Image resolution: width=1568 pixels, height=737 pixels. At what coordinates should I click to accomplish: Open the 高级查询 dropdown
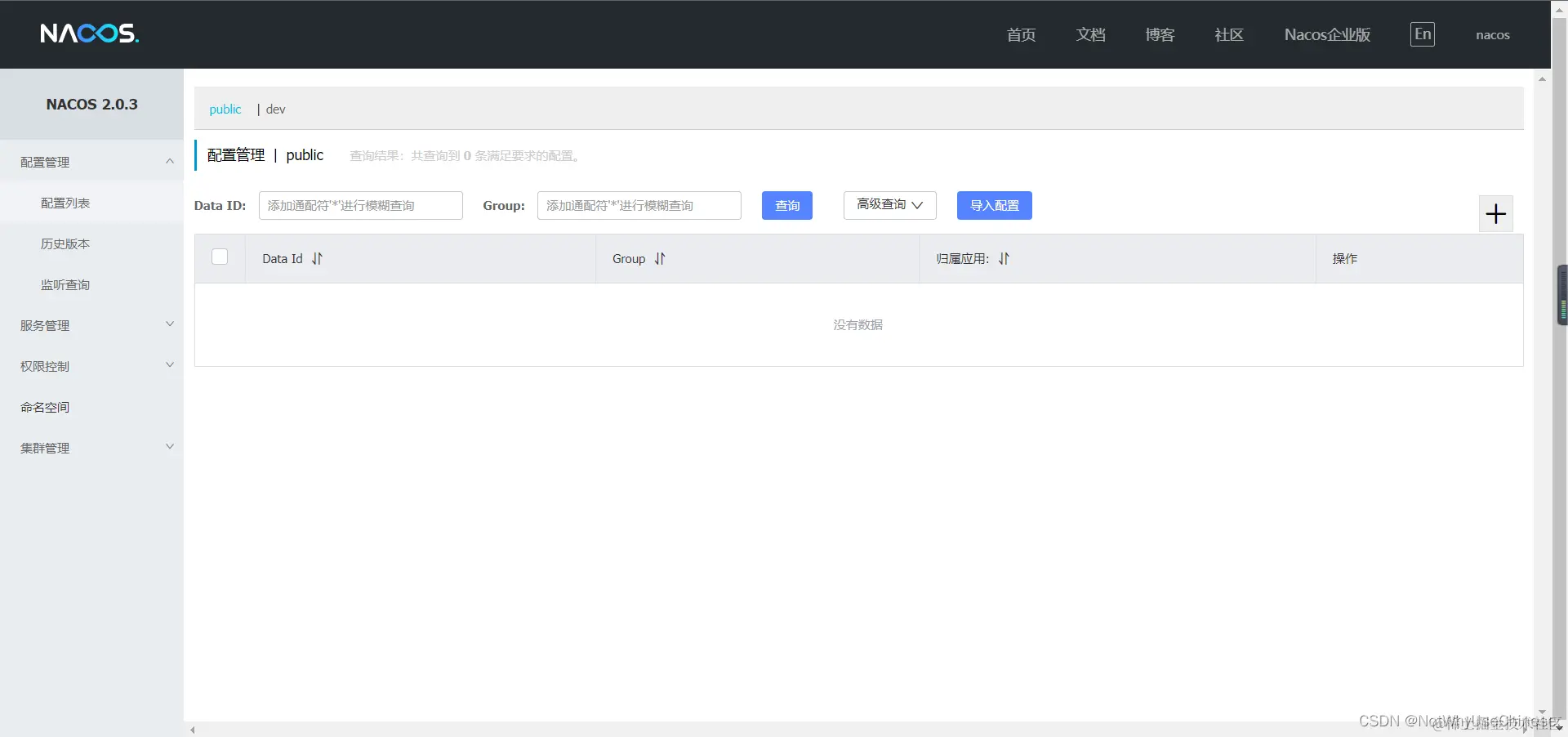pos(889,205)
